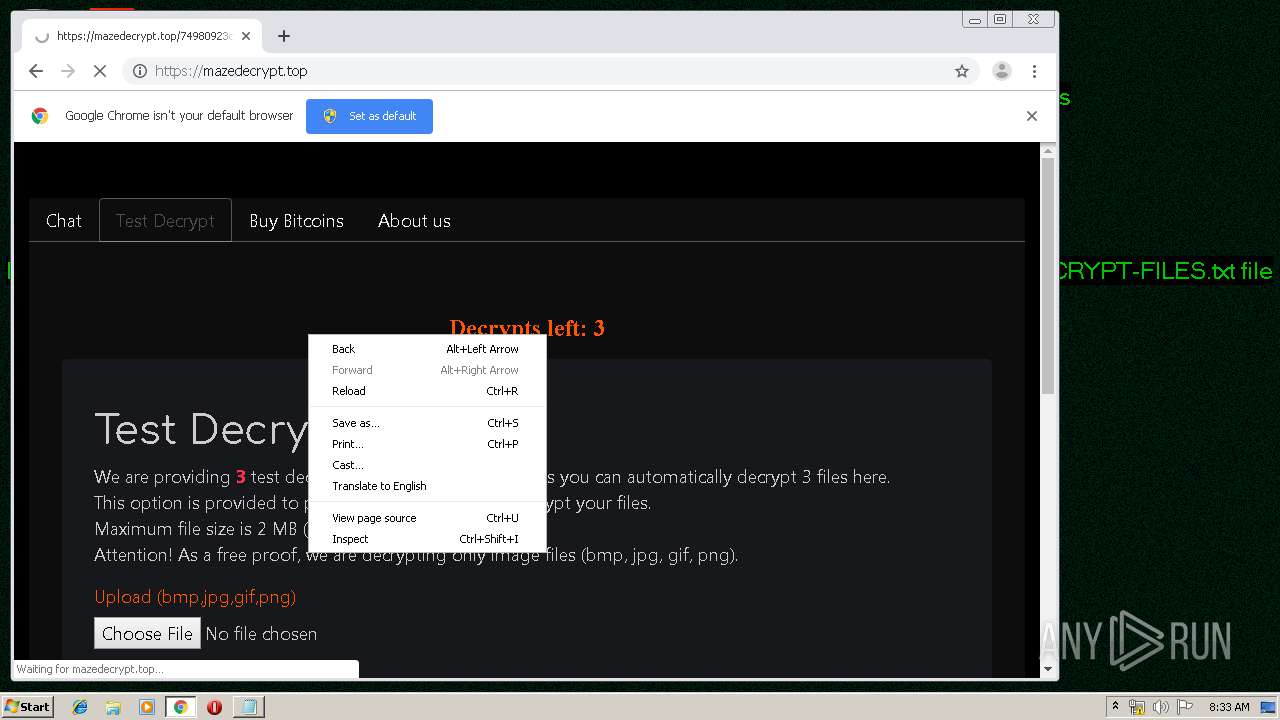Click Set as default button
This screenshot has height=720, width=1280.
369,116
